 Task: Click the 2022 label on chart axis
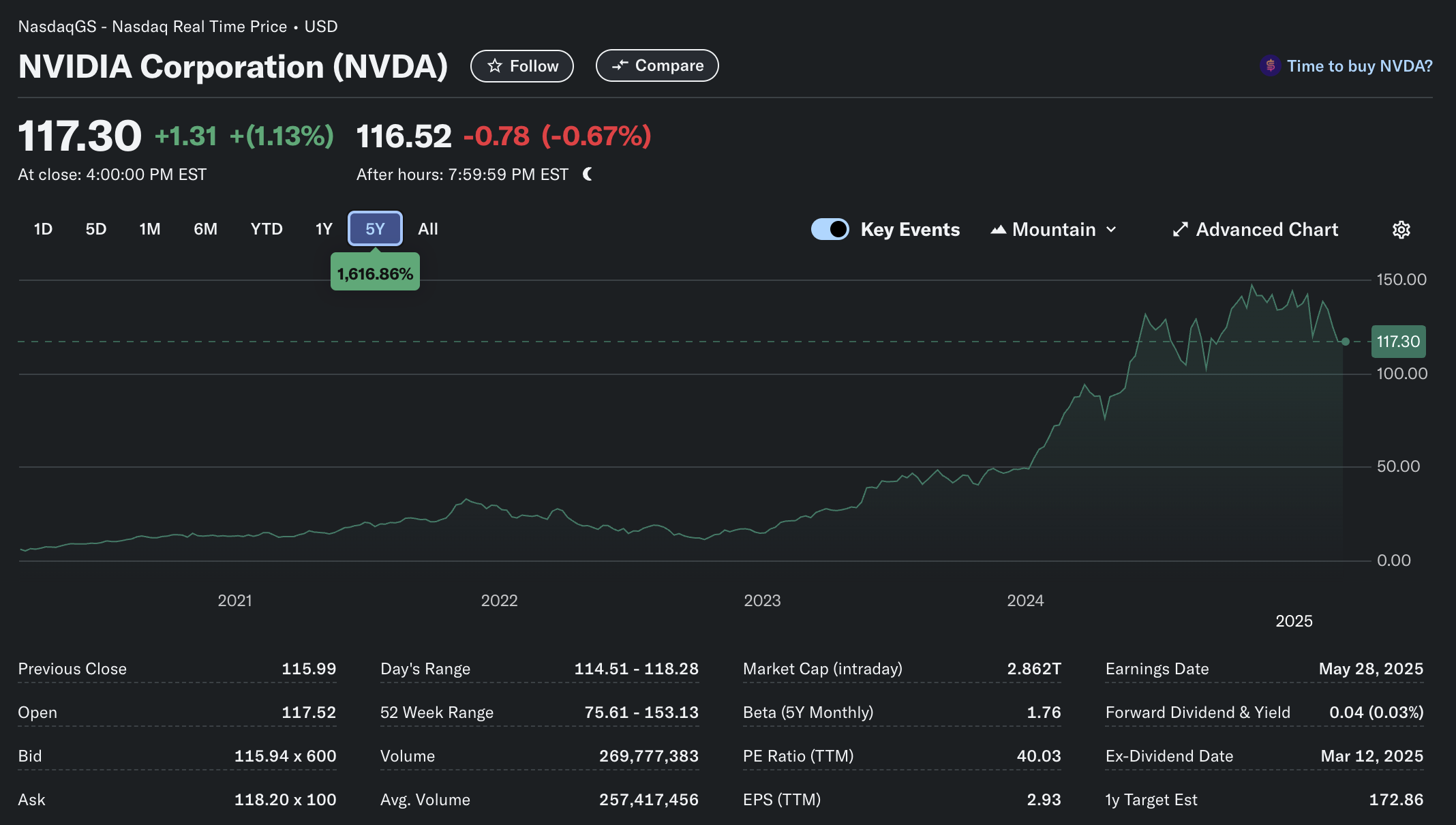pos(499,601)
